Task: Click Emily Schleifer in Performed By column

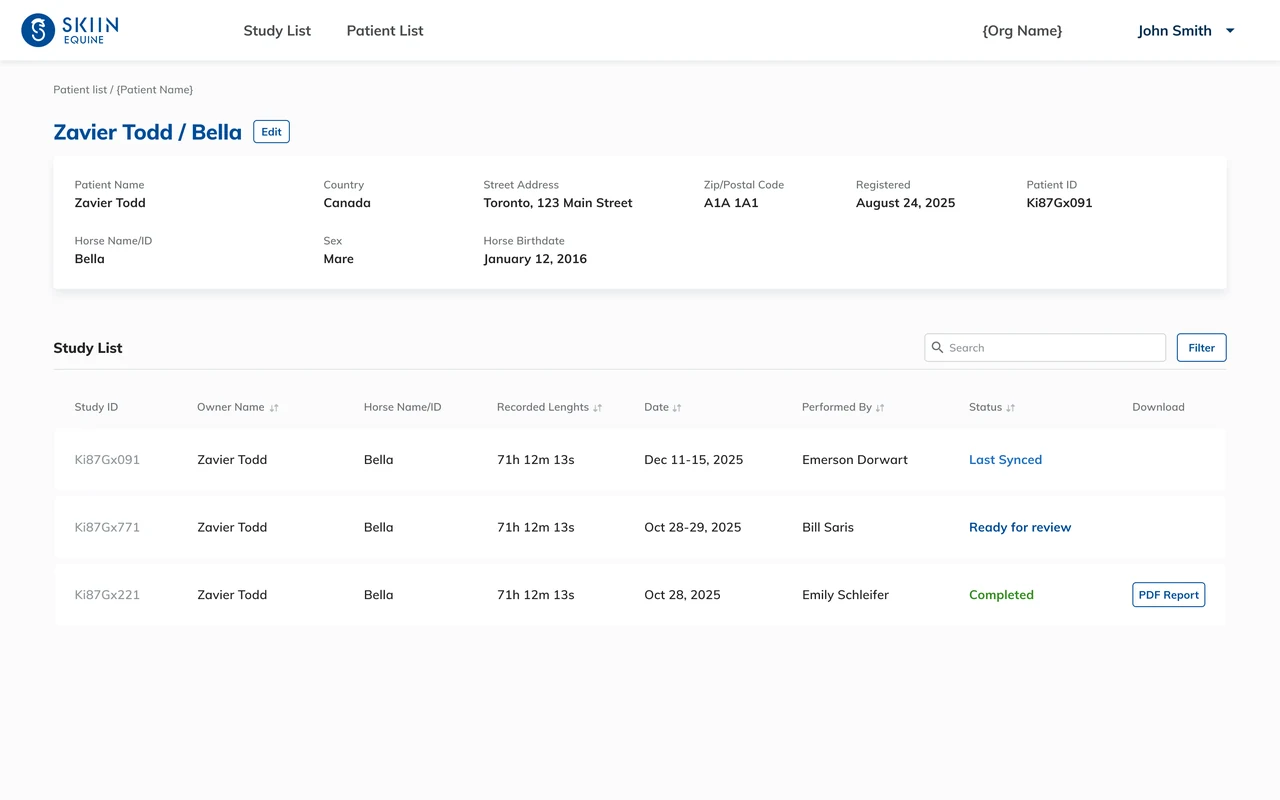Action: pyautogui.click(x=845, y=595)
